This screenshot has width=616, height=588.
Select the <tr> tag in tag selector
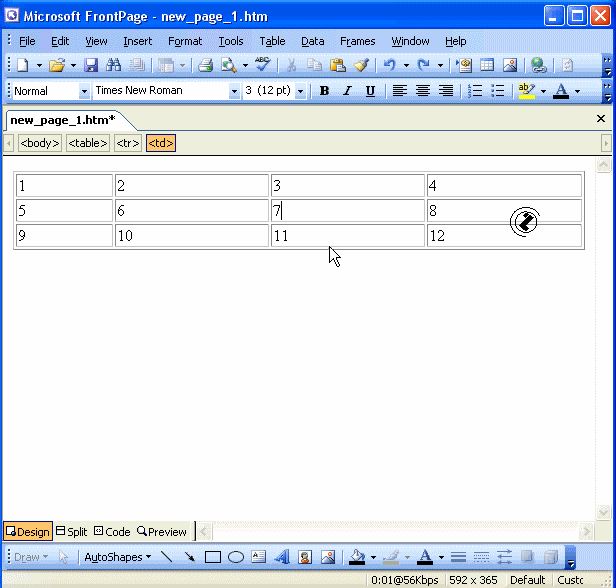[x=128, y=143]
